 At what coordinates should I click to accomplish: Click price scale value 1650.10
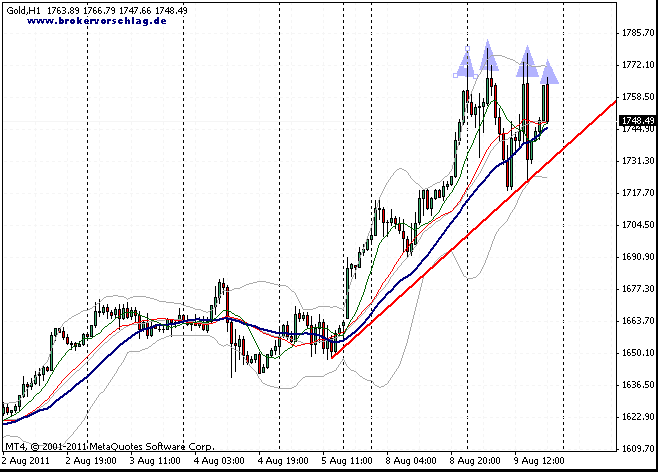pos(638,353)
